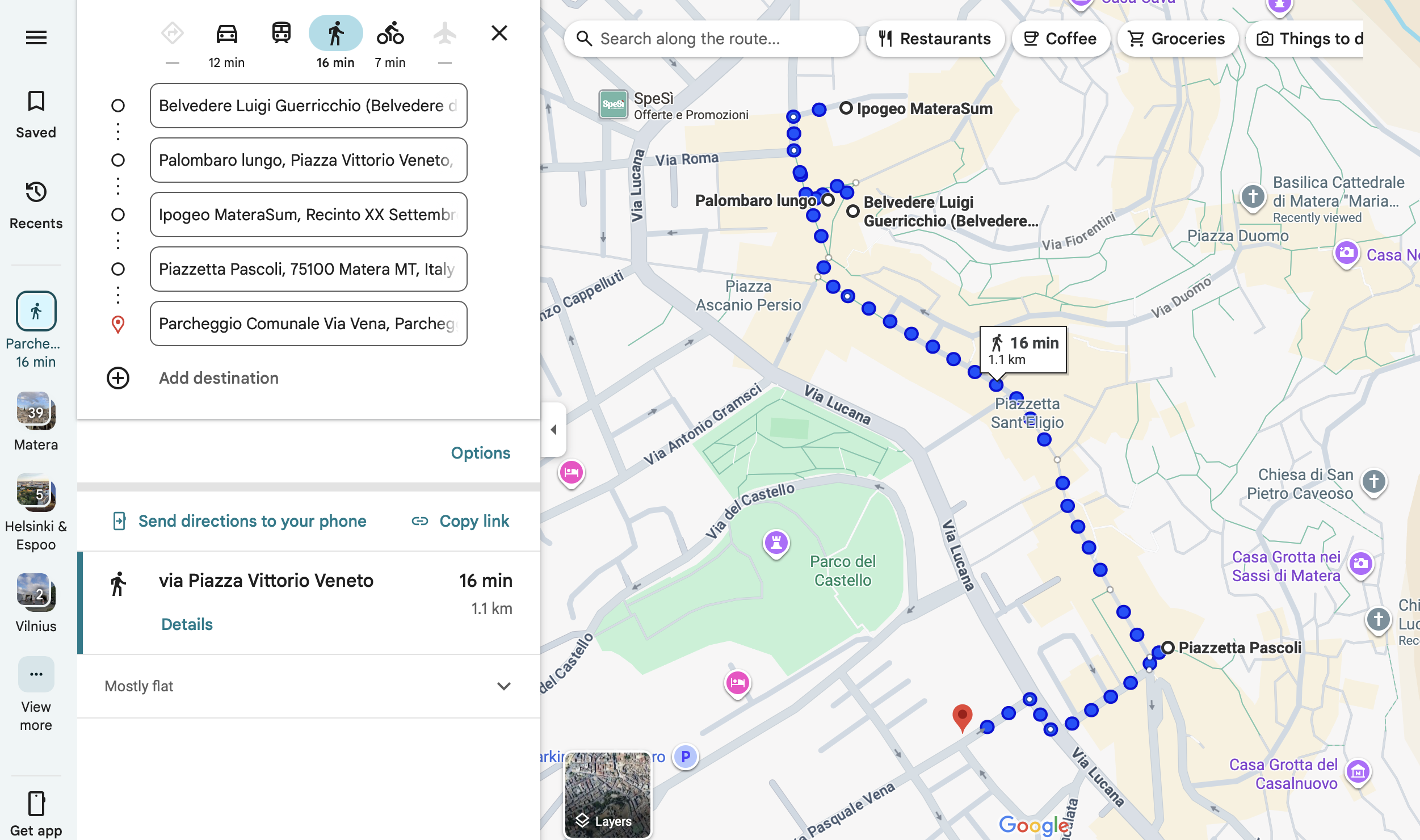Open the Saved places bookmark icon

36,102
